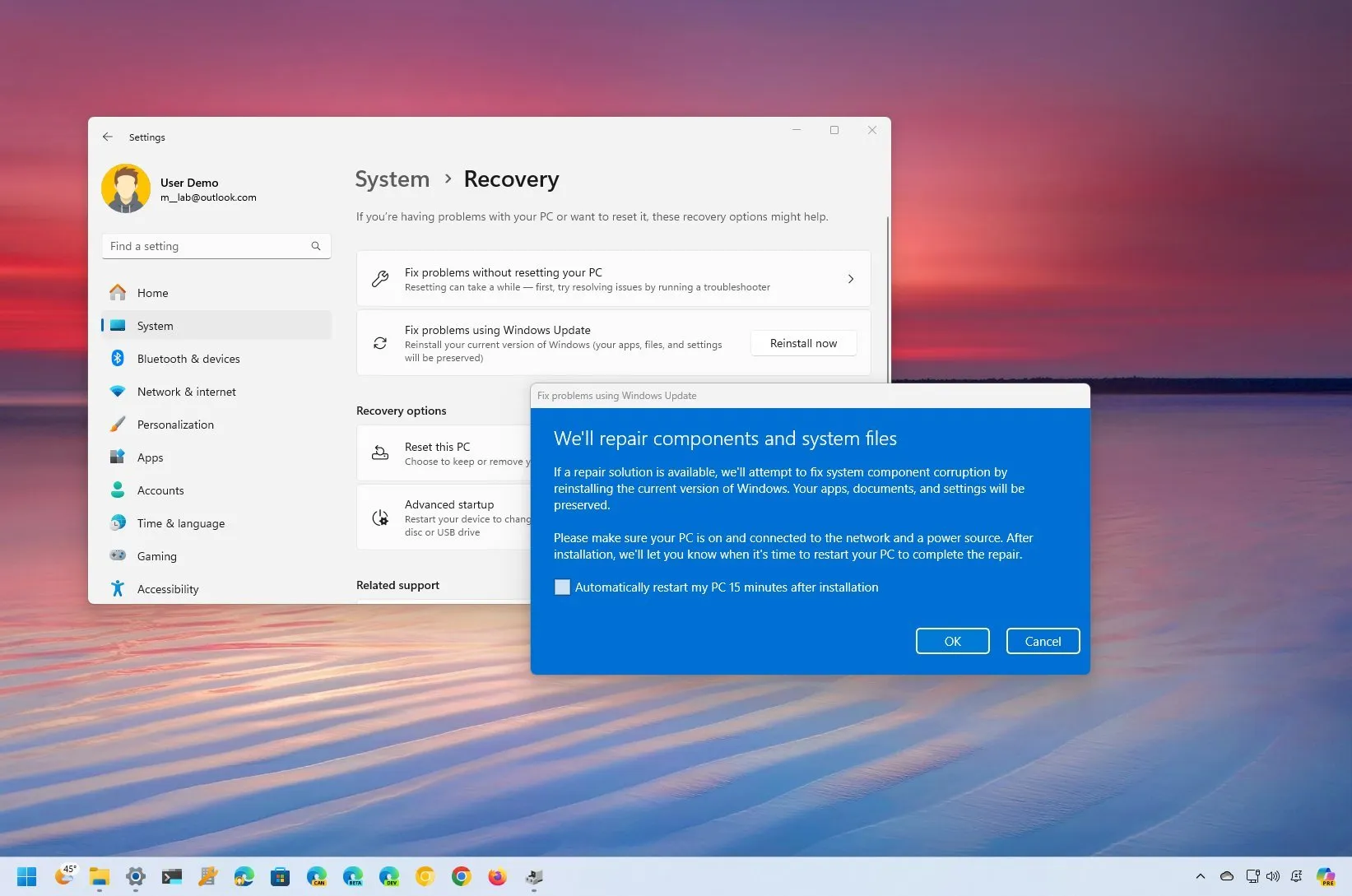Viewport: 1352px width, 896px height.
Task: Launch Edge Dev from the taskbar
Action: 389,877
